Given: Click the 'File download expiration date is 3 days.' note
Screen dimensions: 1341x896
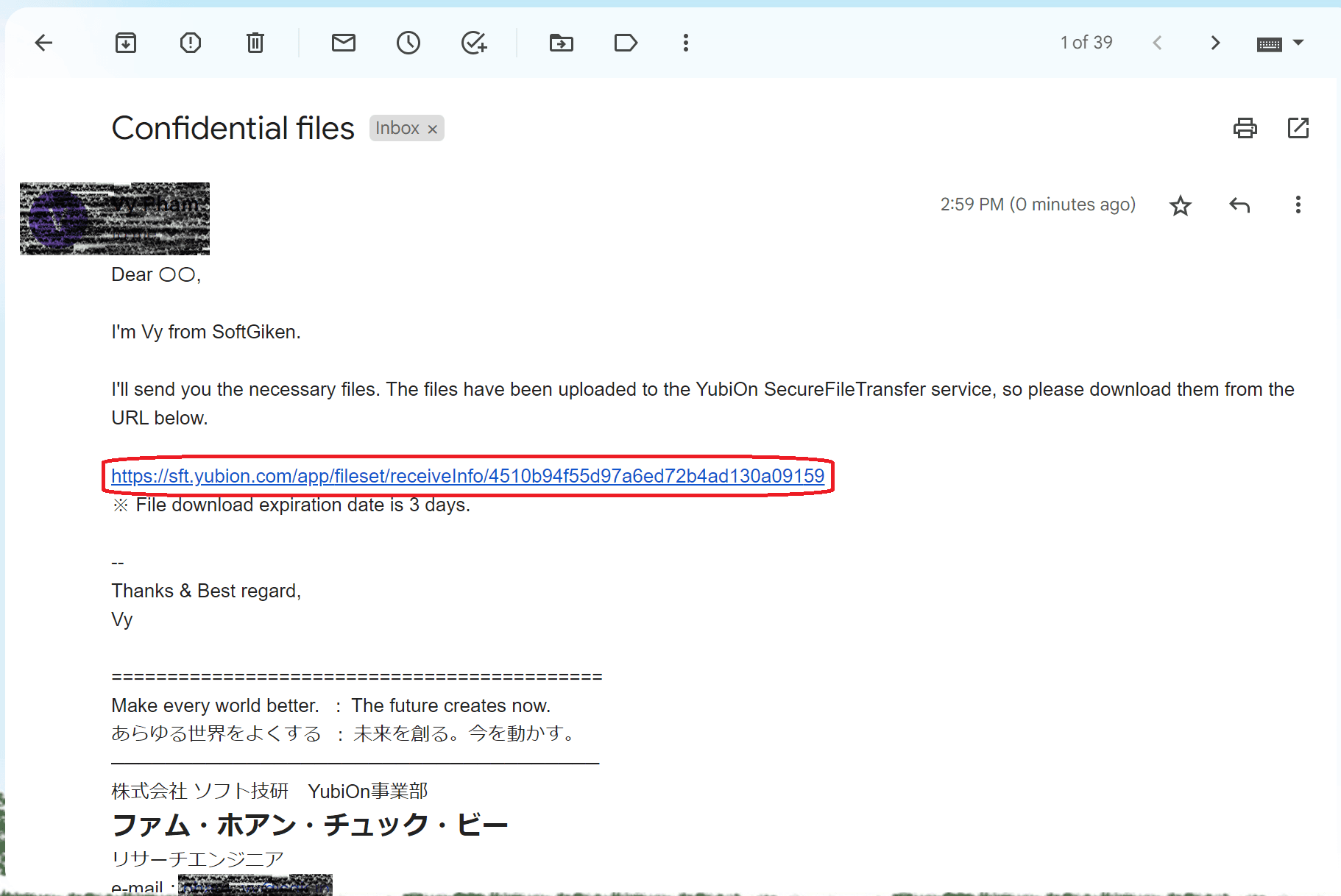Looking at the screenshot, I should tap(302, 505).
